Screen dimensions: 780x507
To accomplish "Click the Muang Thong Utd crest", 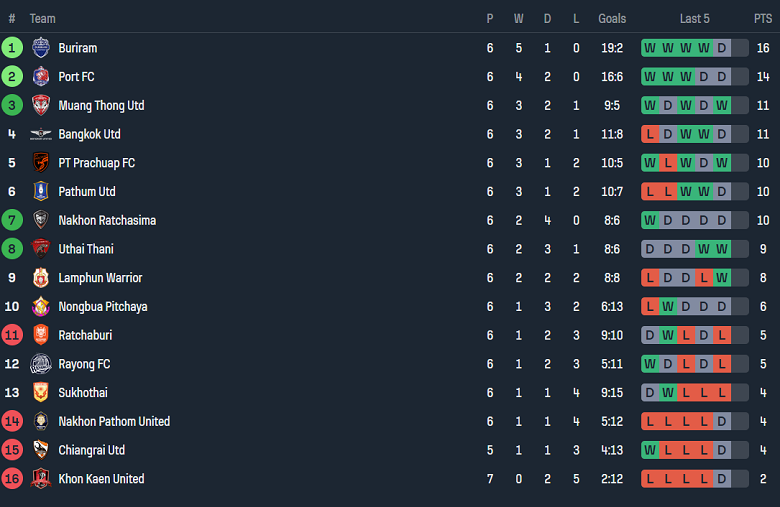I will click(40, 105).
